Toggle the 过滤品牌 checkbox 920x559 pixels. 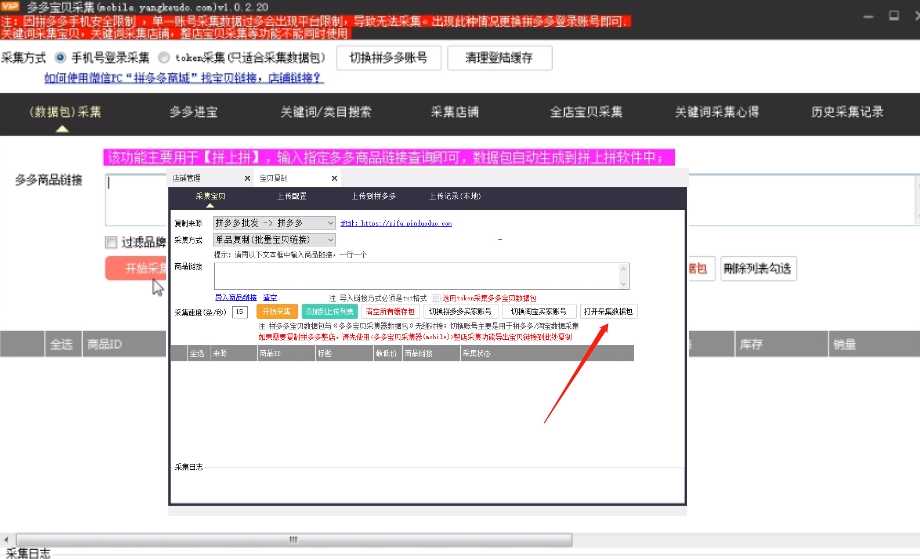pyautogui.click(x=111, y=242)
